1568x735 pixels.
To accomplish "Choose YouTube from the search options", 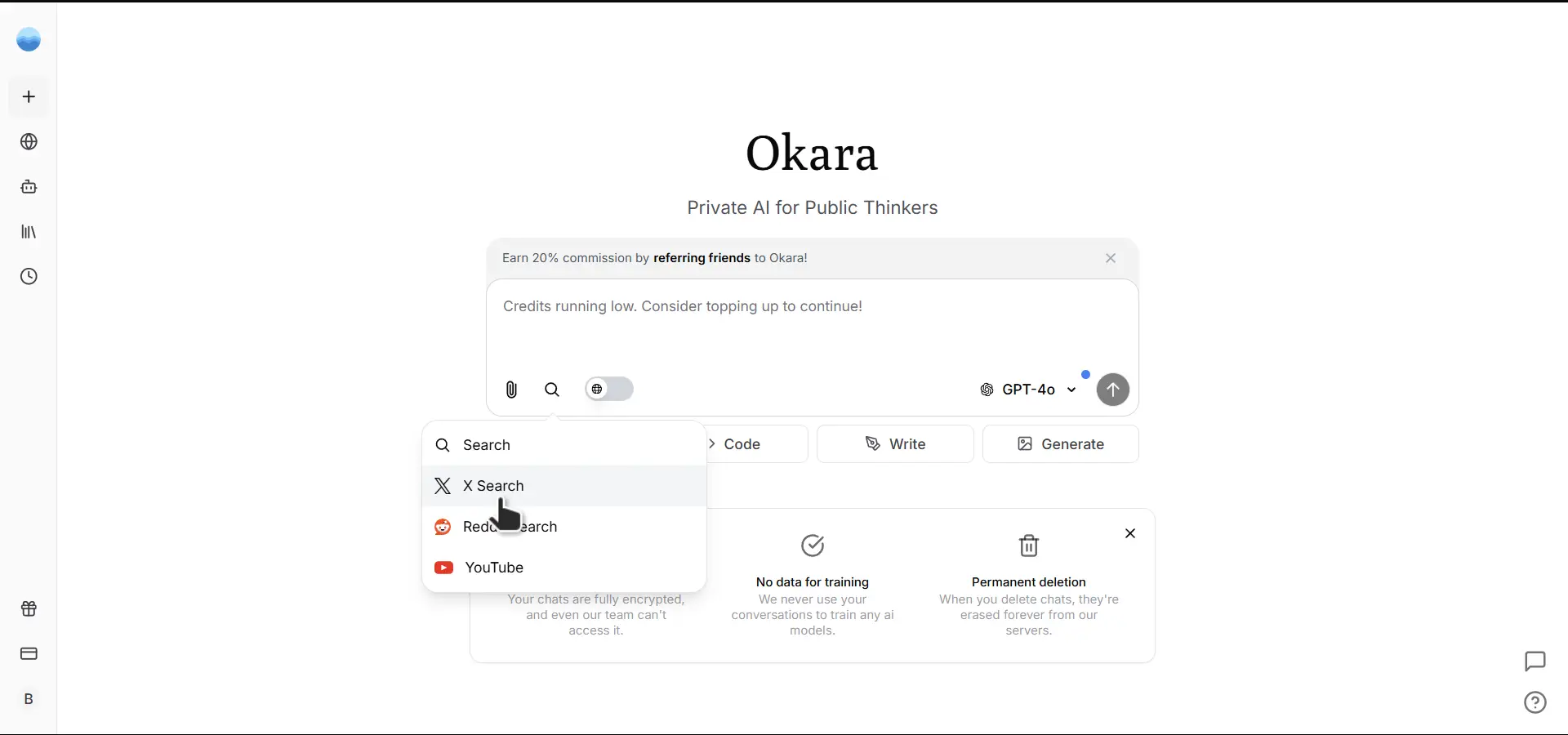I will [493, 568].
